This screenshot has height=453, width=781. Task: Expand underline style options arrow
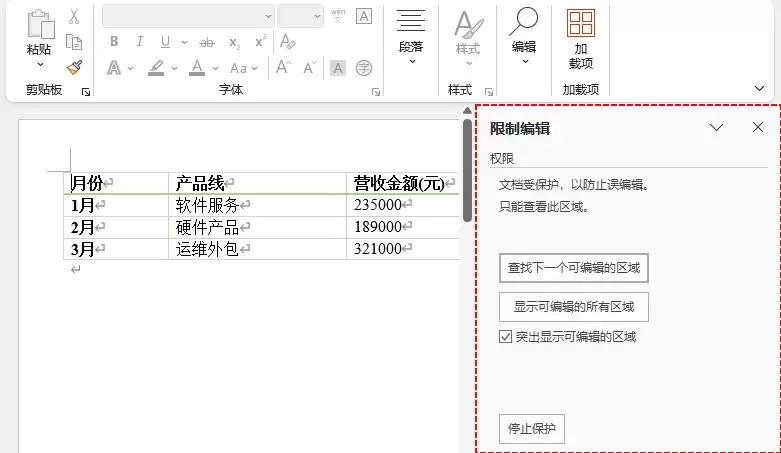[x=184, y=42]
